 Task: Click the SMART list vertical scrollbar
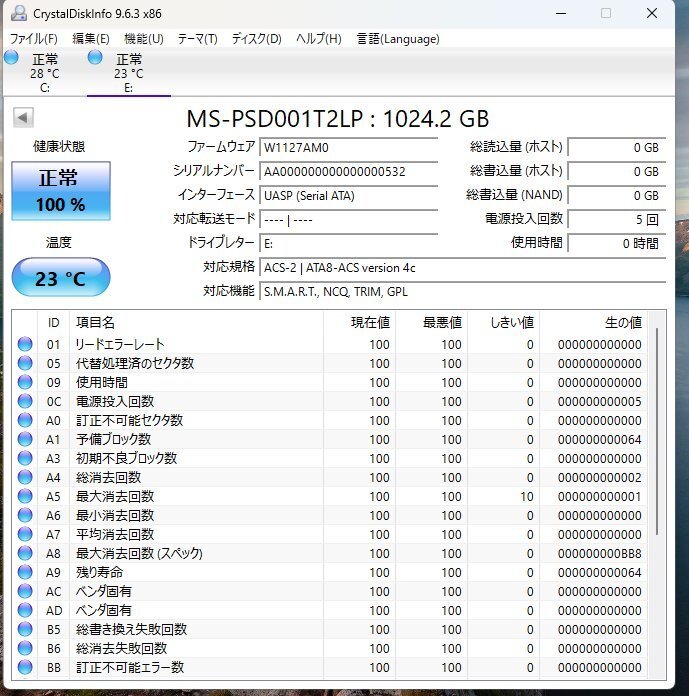point(657,431)
